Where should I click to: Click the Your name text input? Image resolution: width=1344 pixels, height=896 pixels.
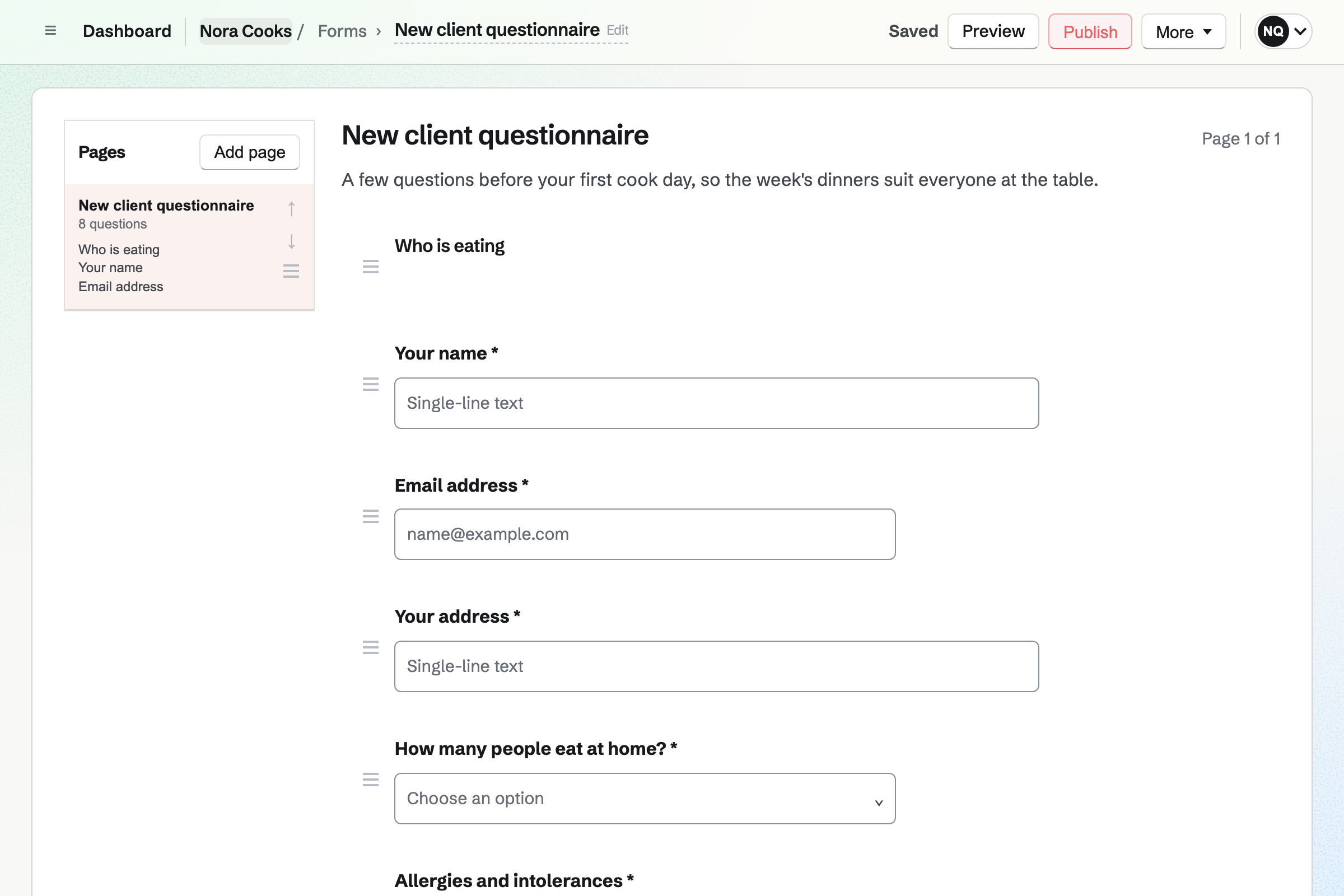(717, 403)
